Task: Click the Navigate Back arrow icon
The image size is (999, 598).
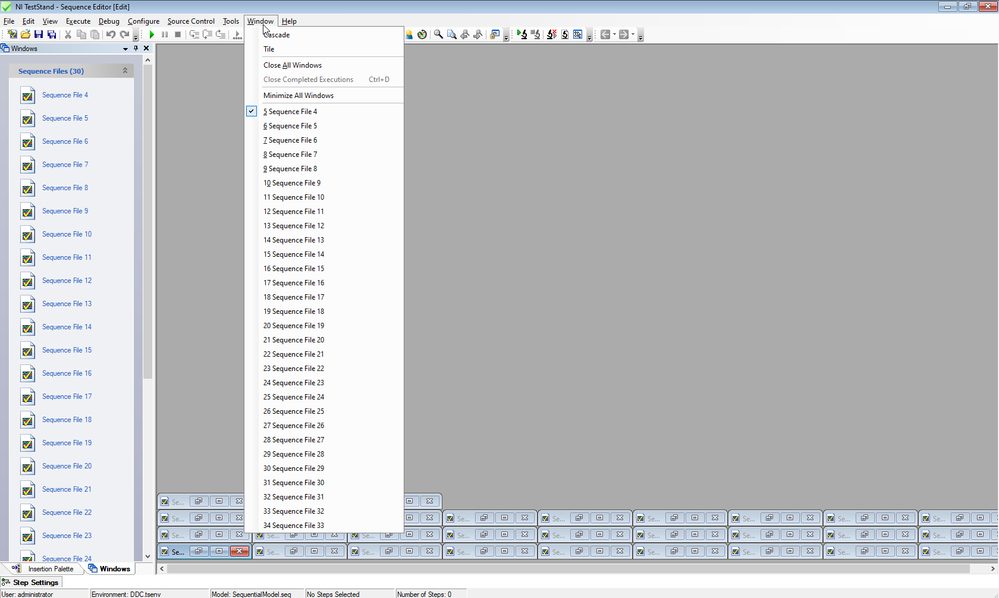Action: pyautogui.click(x=605, y=34)
